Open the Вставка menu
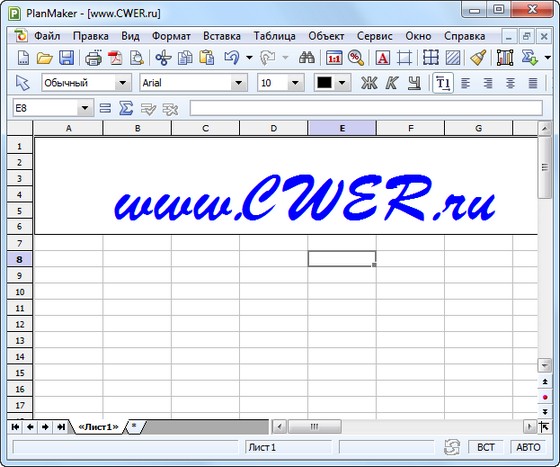 (222, 36)
